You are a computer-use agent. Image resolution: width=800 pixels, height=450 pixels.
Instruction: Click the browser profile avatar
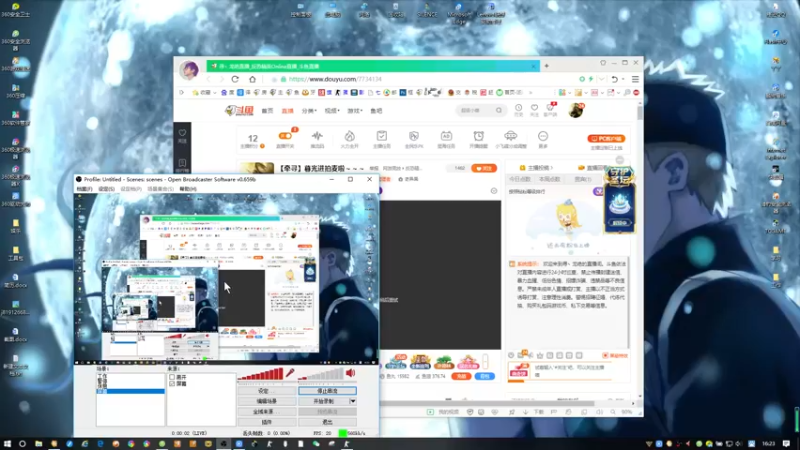(x=189, y=69)
